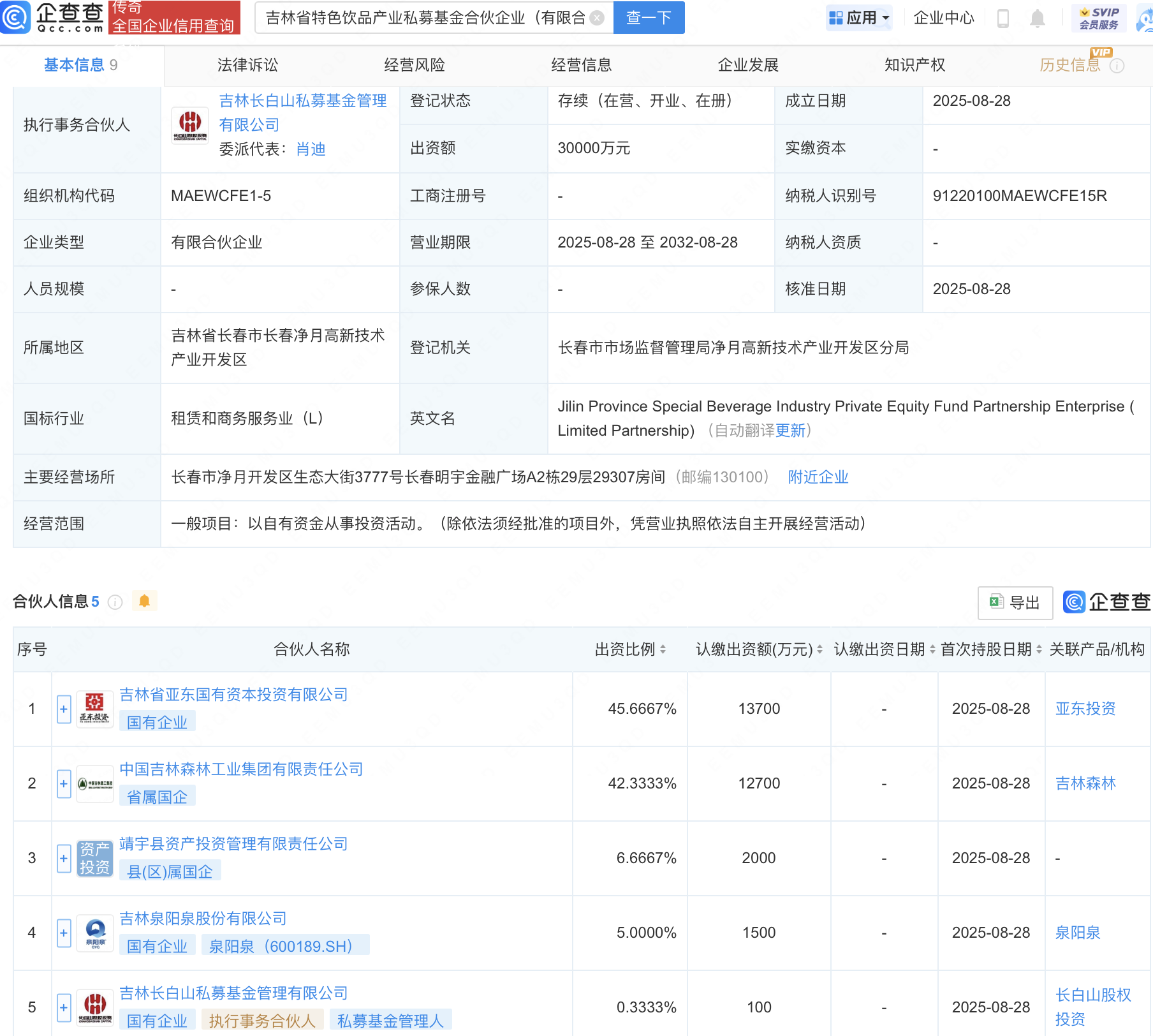Click the 导出 export button
Image resolution: width=1153 pixels, height=1036 pixels.
(x=1015, y=602)
